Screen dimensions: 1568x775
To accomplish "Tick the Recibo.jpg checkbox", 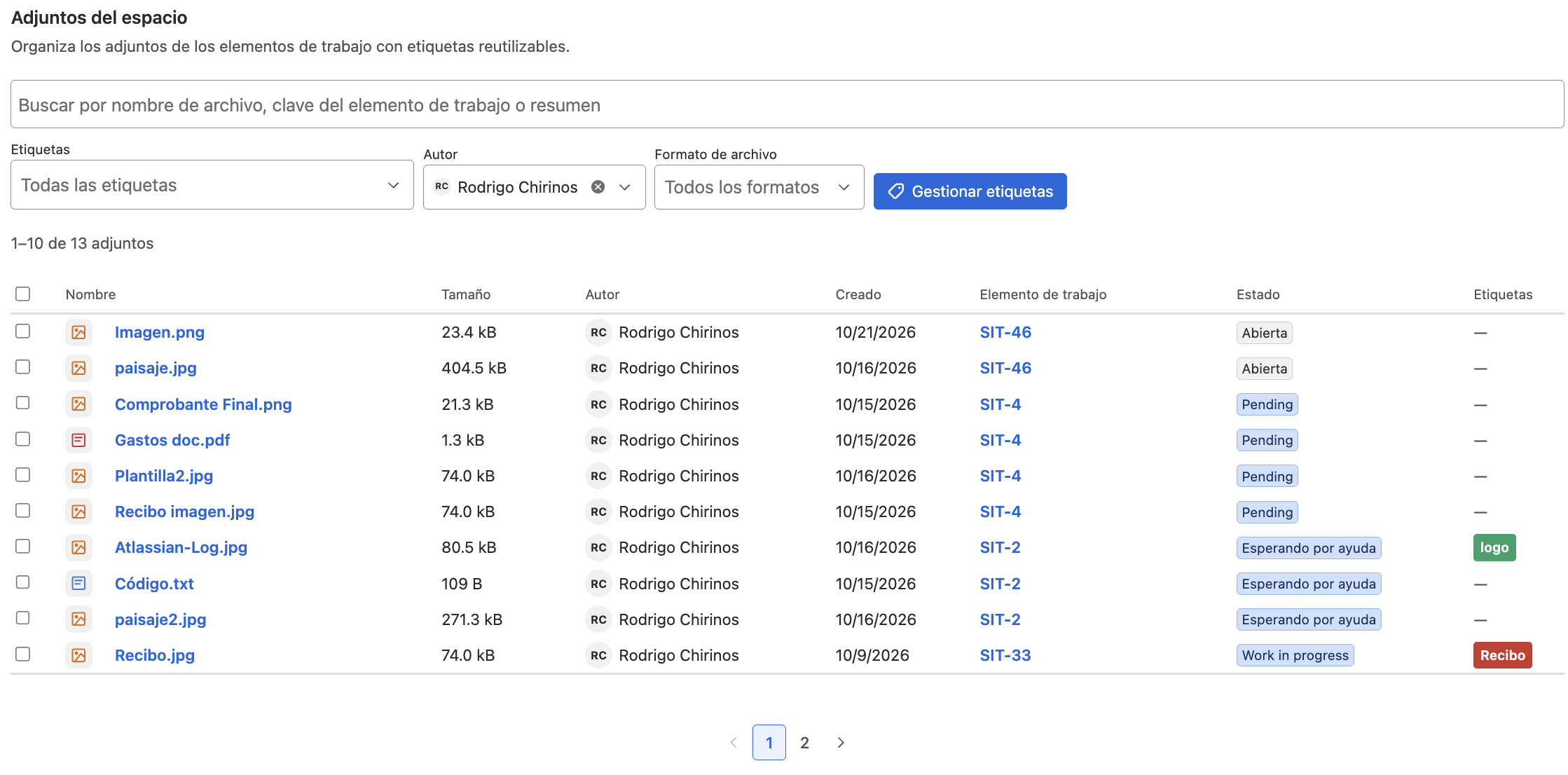I will [23, 654].
